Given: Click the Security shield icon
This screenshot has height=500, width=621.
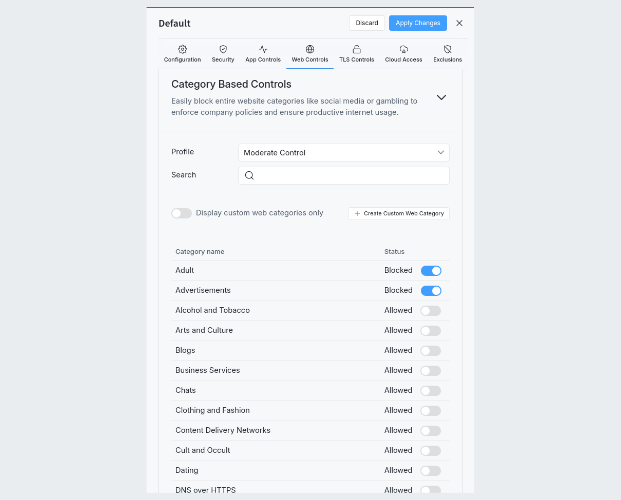Looking at the screenshot, I should coord(223,48).
